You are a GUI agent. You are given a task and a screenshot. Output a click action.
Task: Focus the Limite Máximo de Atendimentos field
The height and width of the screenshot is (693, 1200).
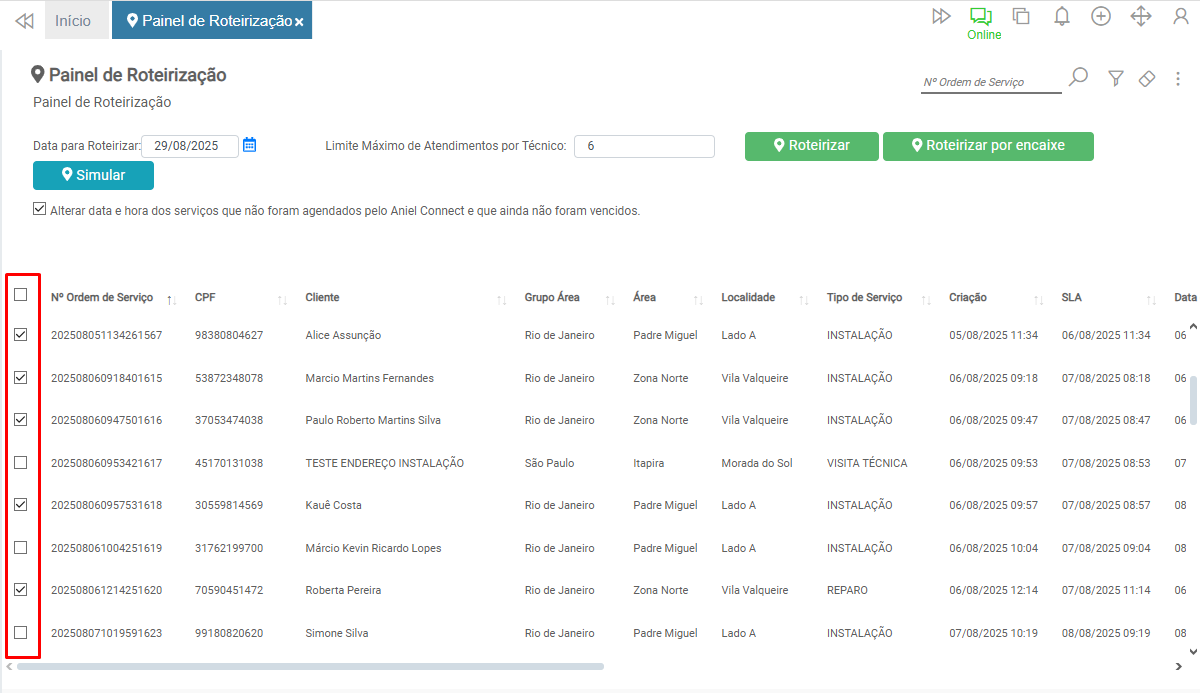click(644, 146)
